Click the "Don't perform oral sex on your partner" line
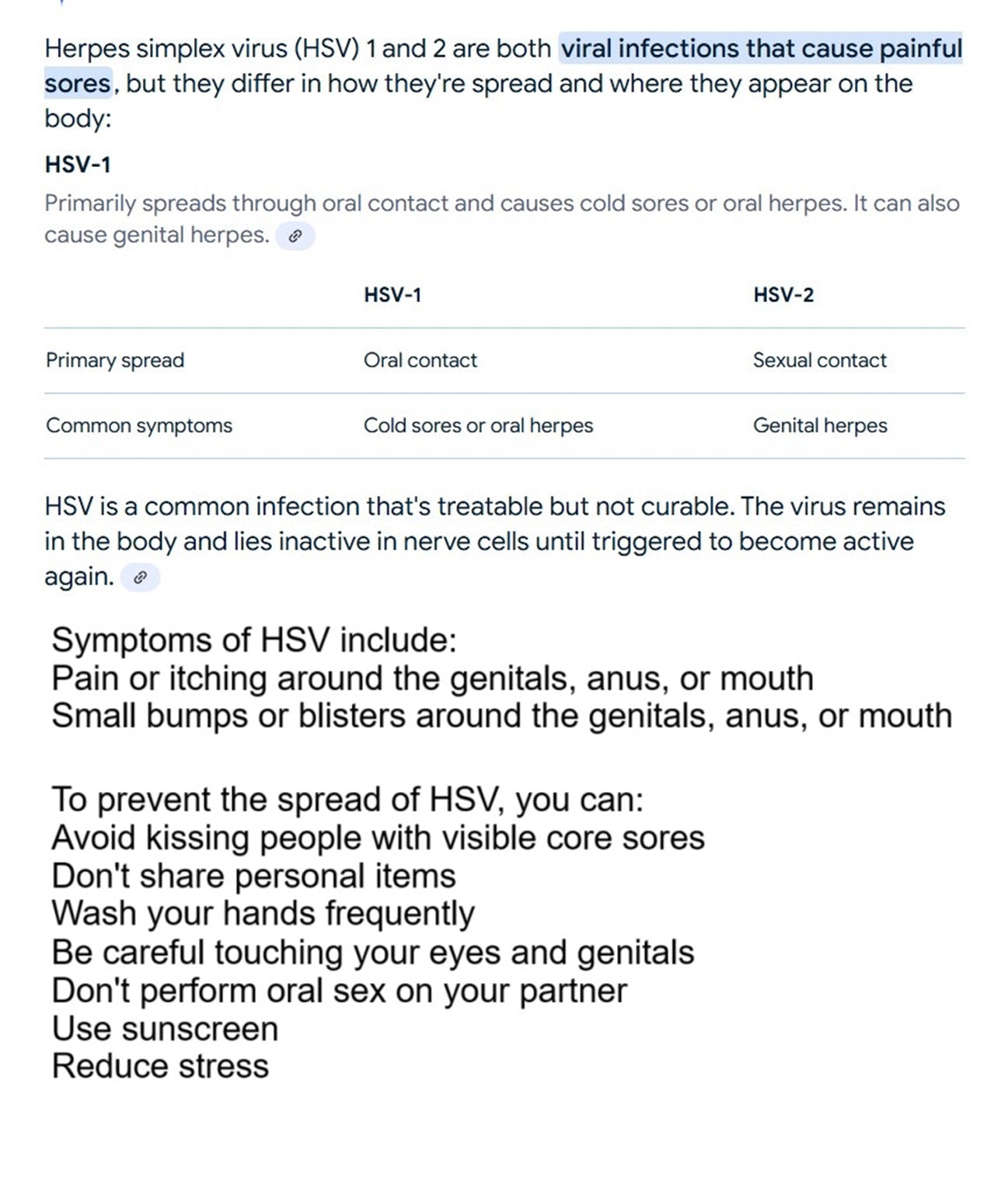Screen dimensions: 1008x1178 click(x=339, y=991)
